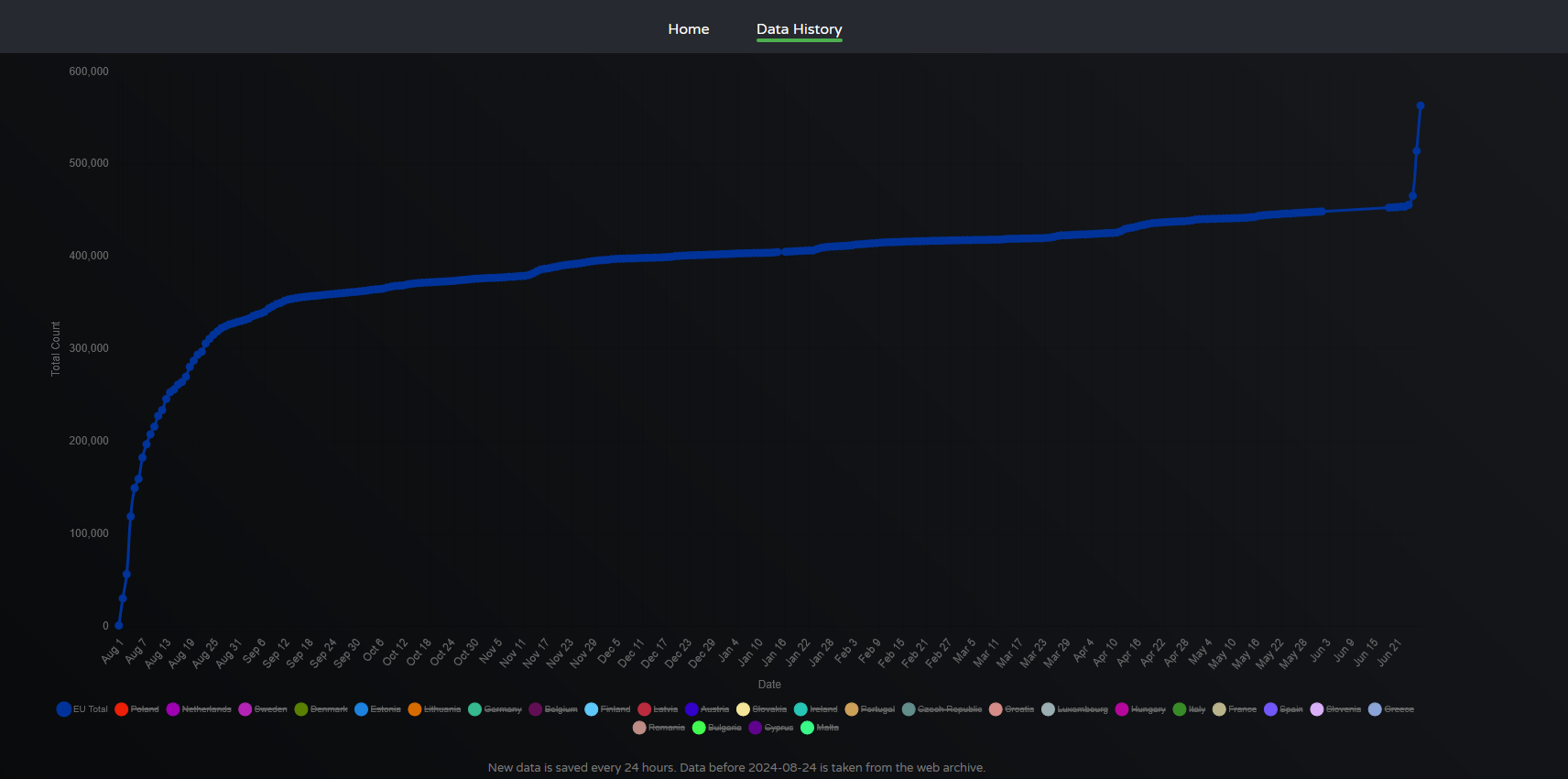Enable Hungary series in legend

pyautogui.click(x=1140, y=709)
